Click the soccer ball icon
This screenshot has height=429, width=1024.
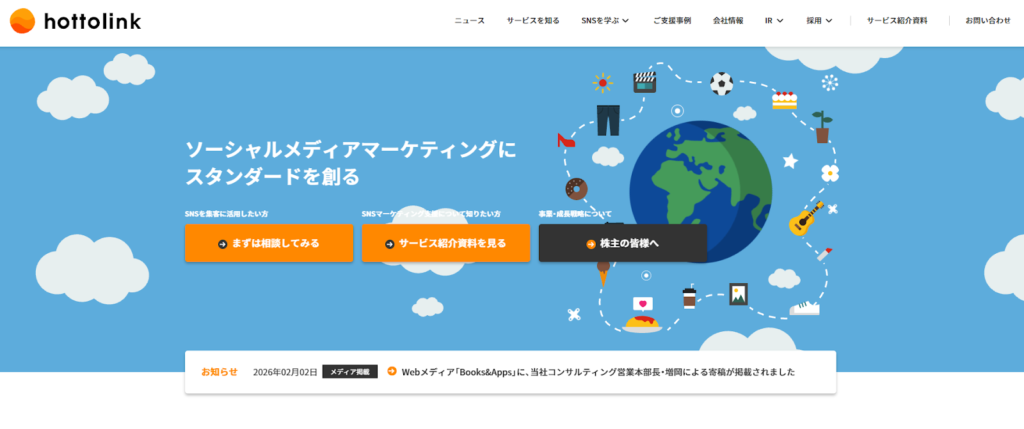coord(721,83)
